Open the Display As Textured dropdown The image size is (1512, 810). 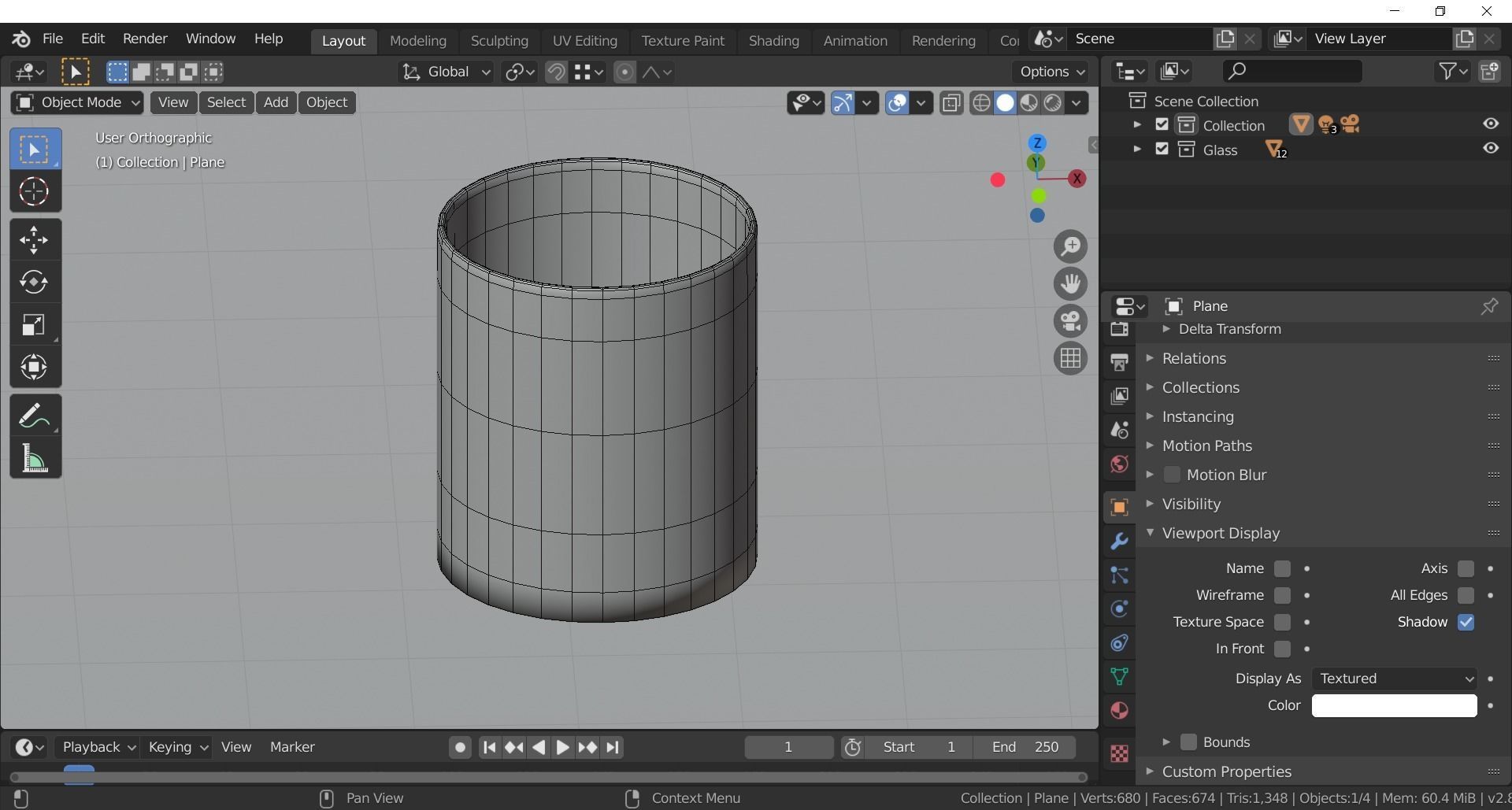coord(1395,679)
